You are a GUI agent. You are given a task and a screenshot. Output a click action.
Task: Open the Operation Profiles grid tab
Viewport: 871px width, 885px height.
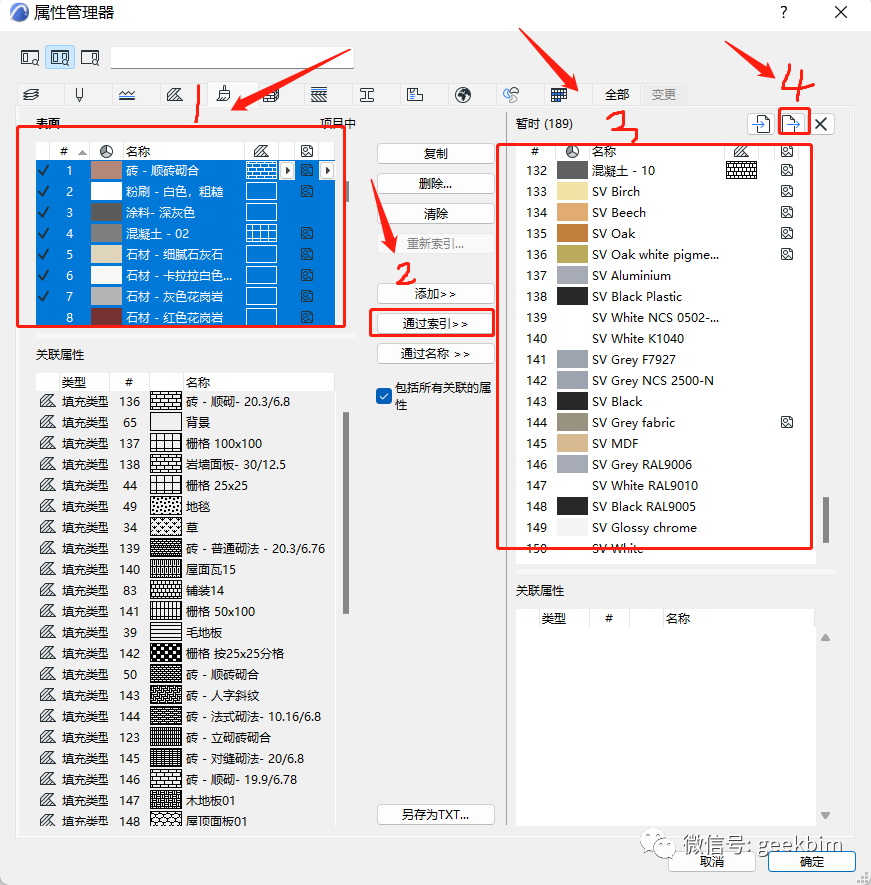point(559,95)
